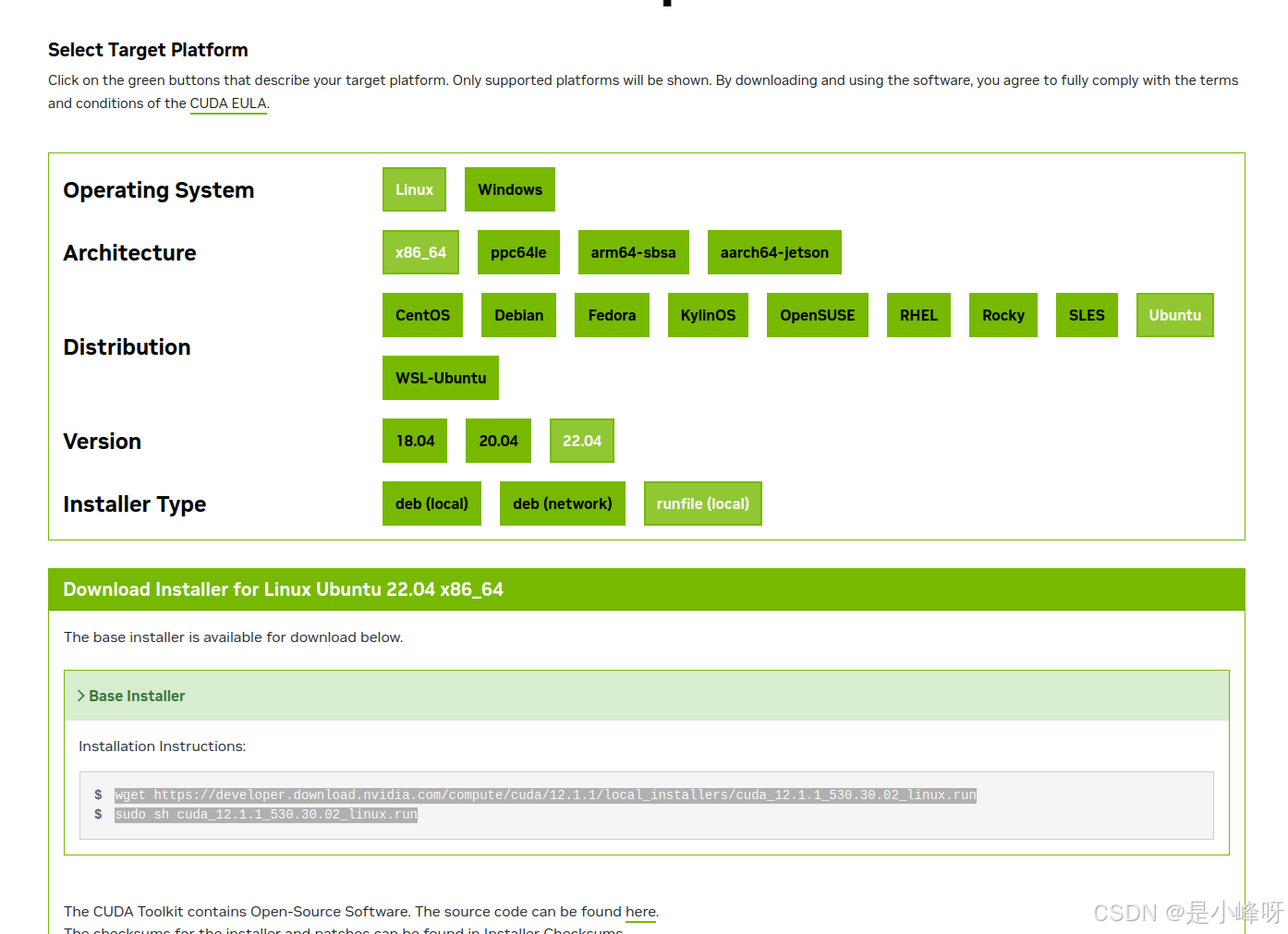The image size is (1288, 934).
Task: Pick SLES as the distribution
Action: pyautogui.click(x=1087, y=315)
